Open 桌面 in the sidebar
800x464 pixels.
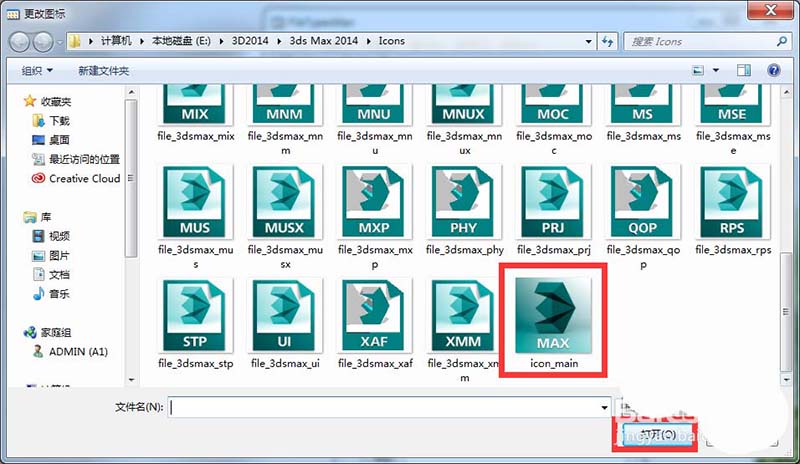[51, 140]
